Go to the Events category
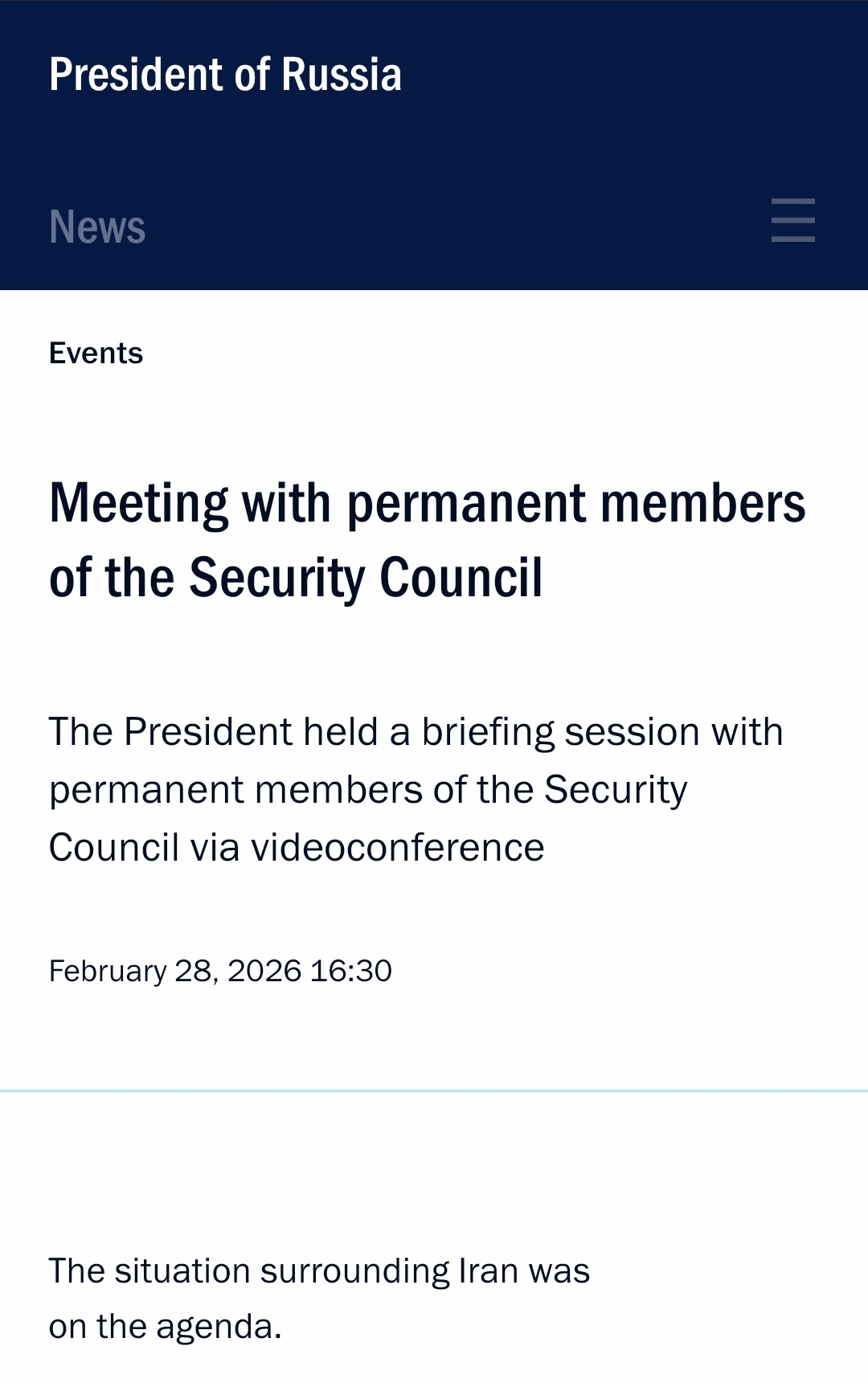The height and width of the screenshot is (1383, 868). 96,354
